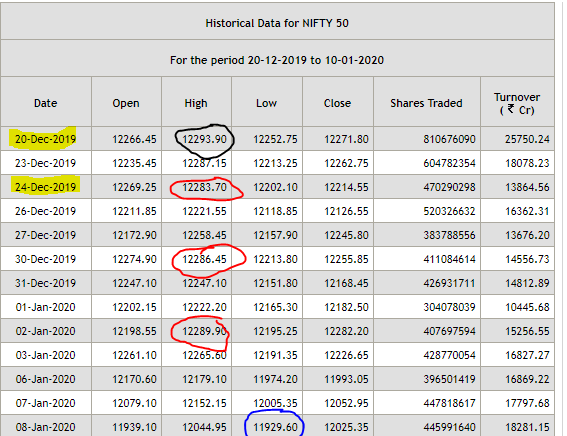Select shares traded 447818617

[x=449, y=403]
